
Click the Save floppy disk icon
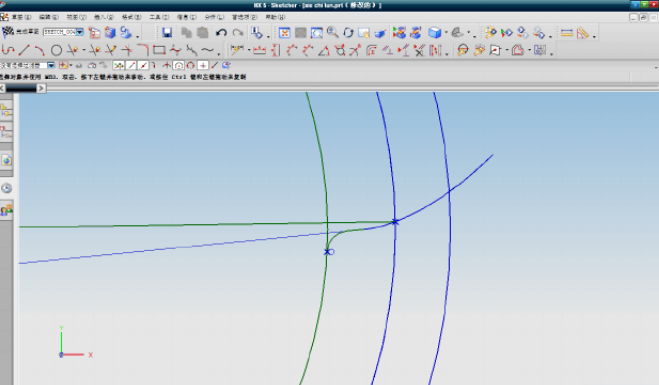coord(167,33)
